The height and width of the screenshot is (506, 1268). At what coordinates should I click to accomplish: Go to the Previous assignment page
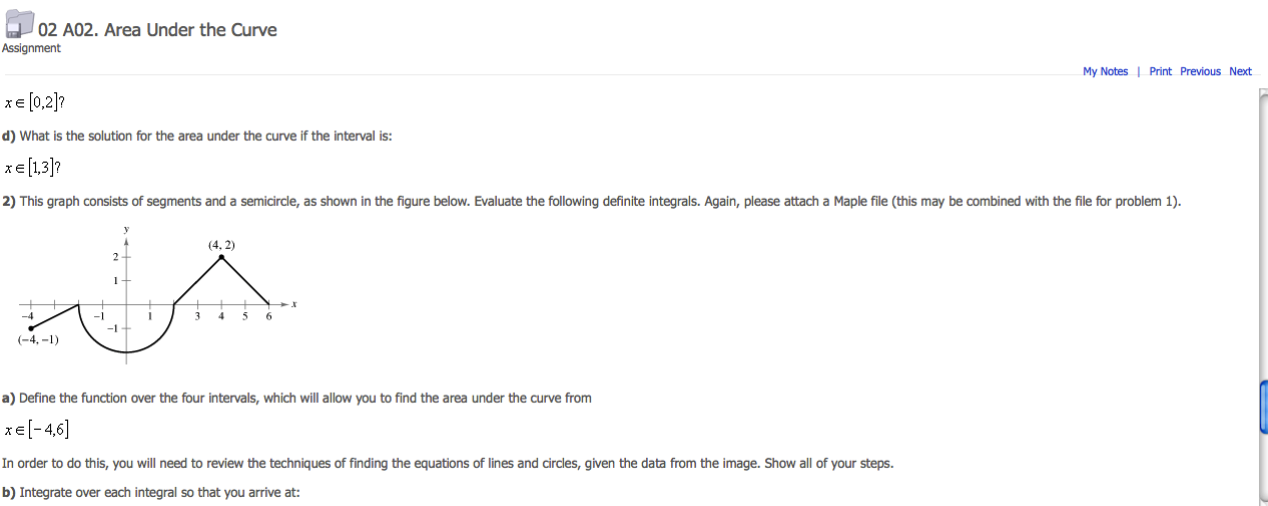[1200, 72]
